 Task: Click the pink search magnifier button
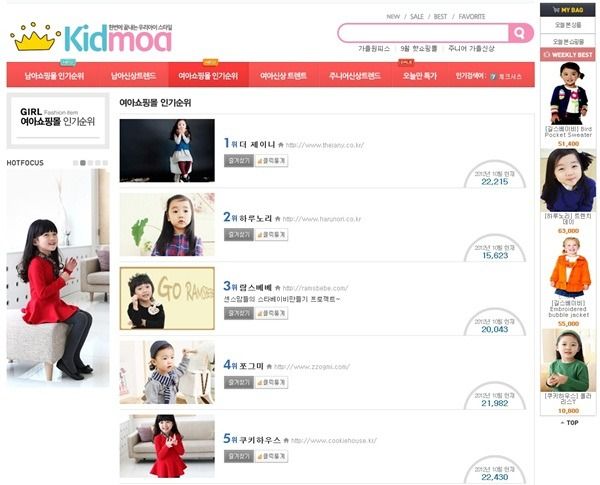coord(520,33)
